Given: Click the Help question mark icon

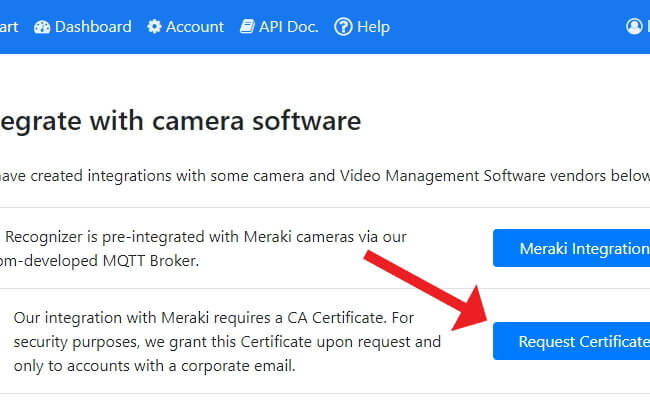Looking at the screenshot, I should tap(343, 27).
